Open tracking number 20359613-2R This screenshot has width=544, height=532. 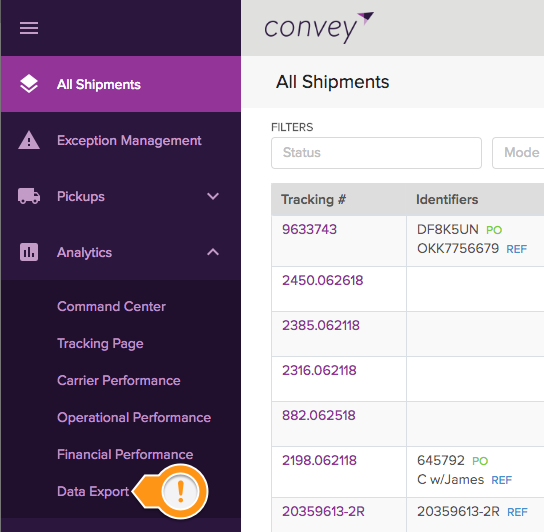[x=323, y=512]
